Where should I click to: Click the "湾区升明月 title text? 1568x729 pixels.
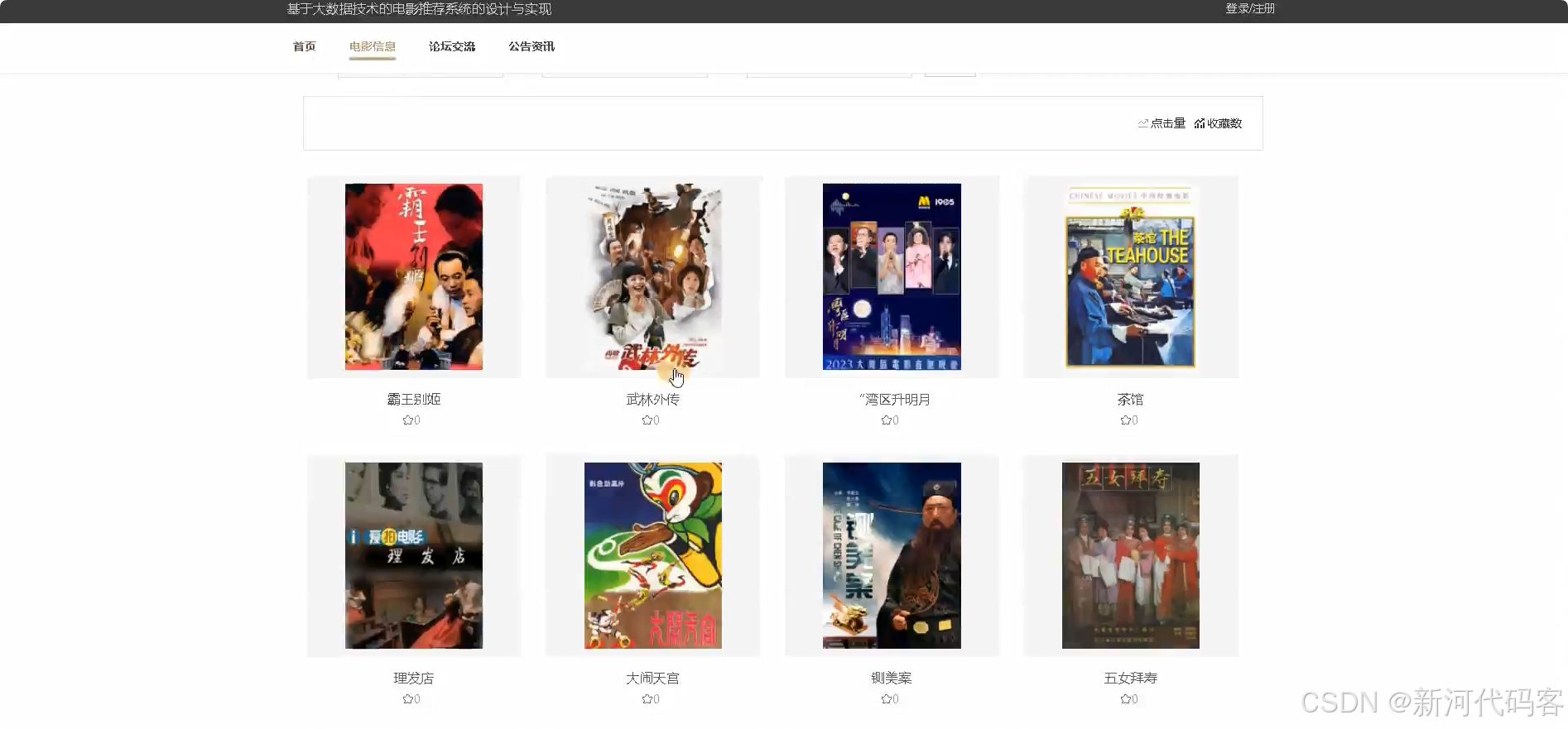pos(894,400)
